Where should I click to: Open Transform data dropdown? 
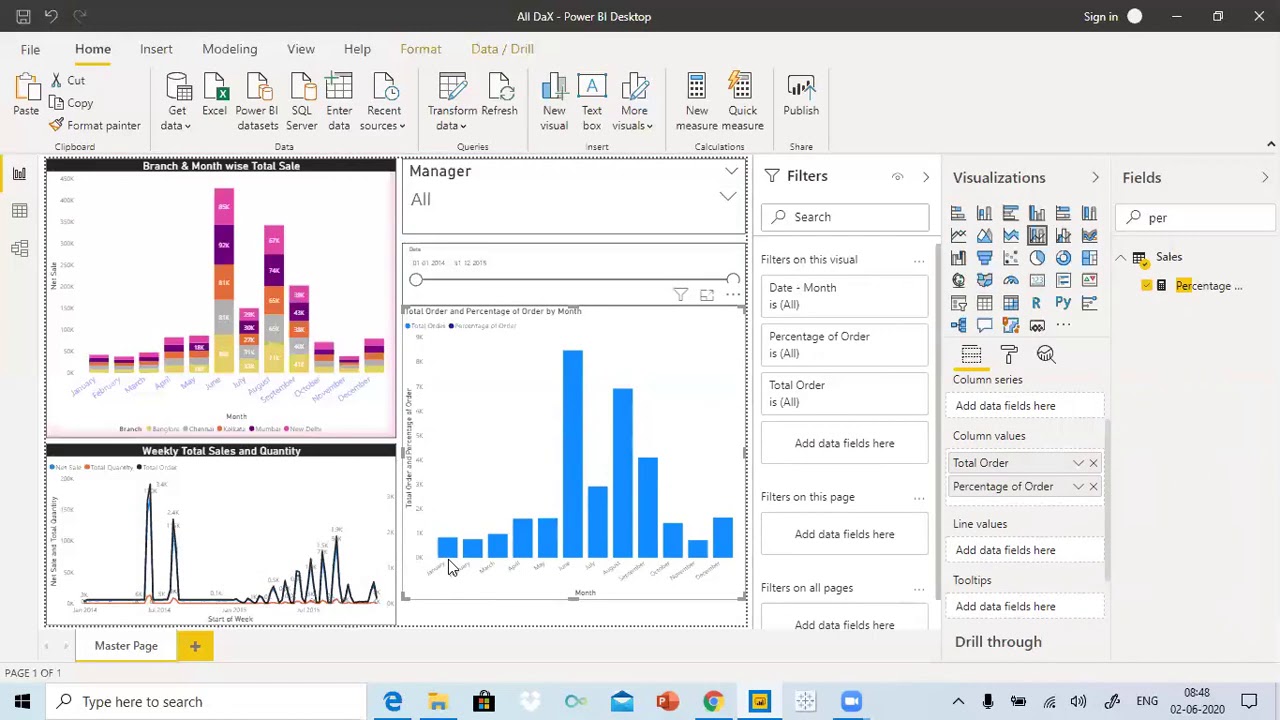[x=452, y=118]
